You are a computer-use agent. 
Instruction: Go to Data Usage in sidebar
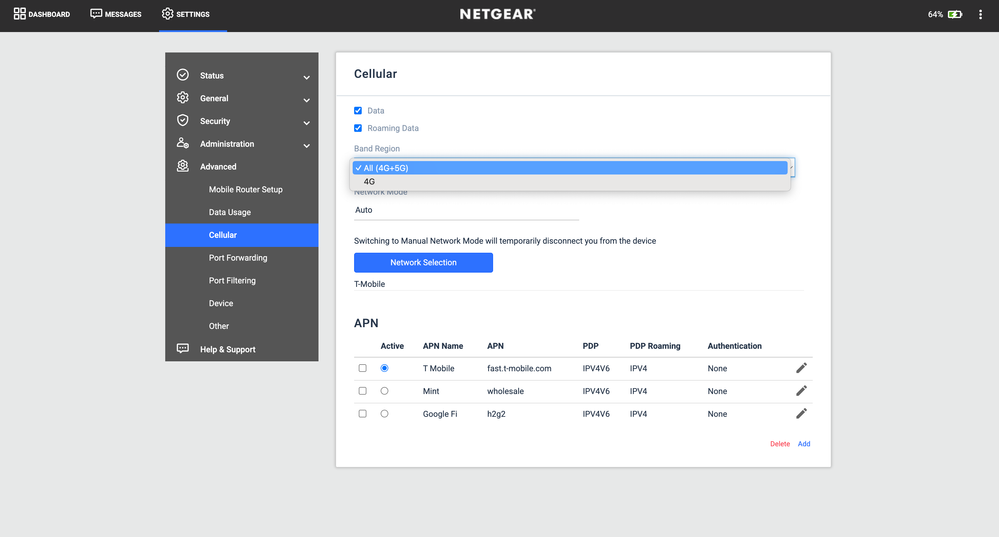pyautogui.click(x=229, y=212)
